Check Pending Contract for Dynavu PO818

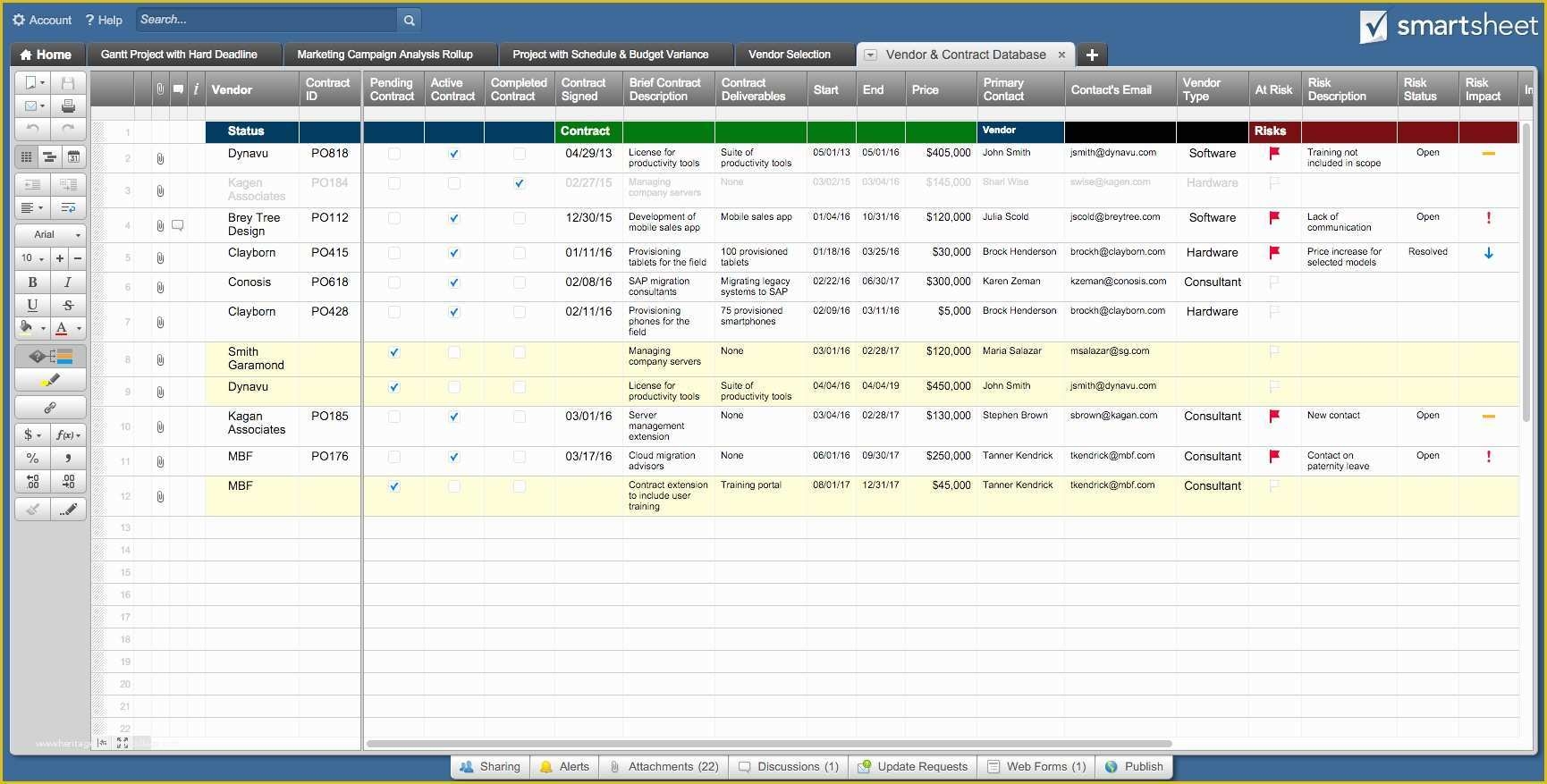[394, 154]
